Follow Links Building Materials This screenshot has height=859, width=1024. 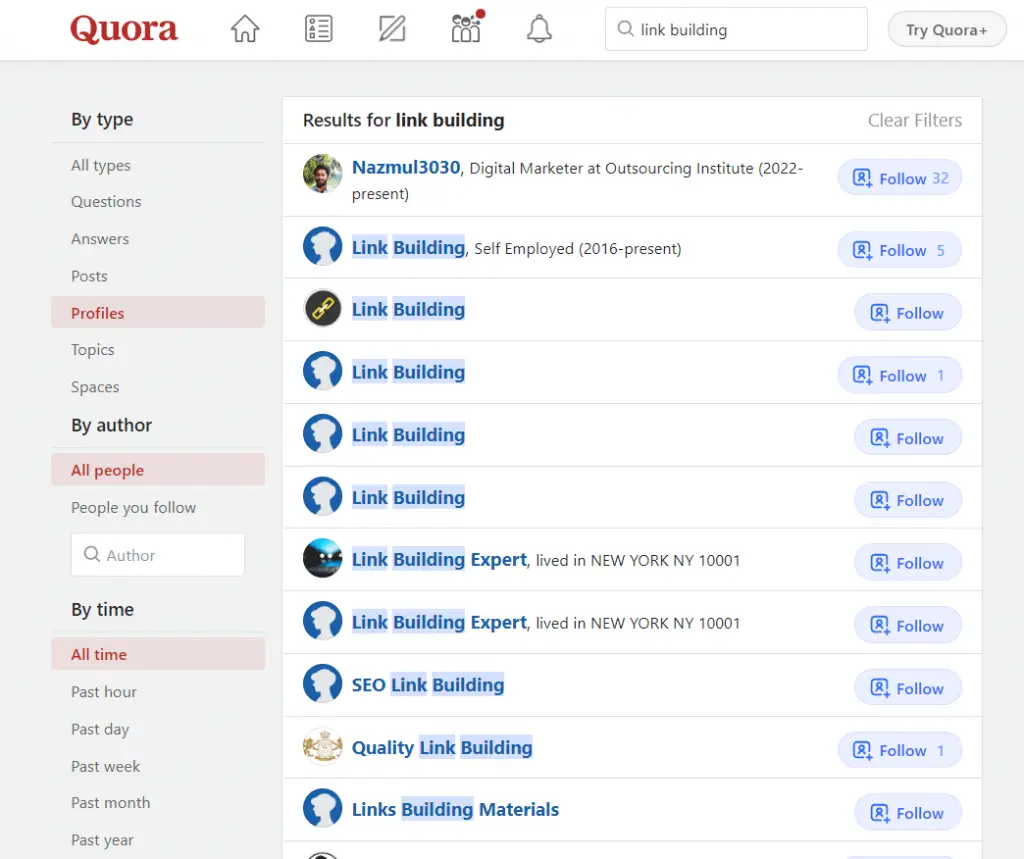click(x=908, y=813)
